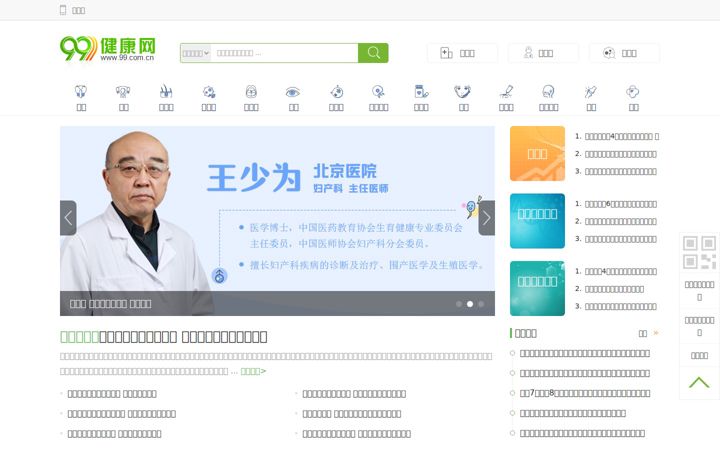Screen dimensions: 720x450
Task: Click green read-more link ending with >
Action: 253,371
